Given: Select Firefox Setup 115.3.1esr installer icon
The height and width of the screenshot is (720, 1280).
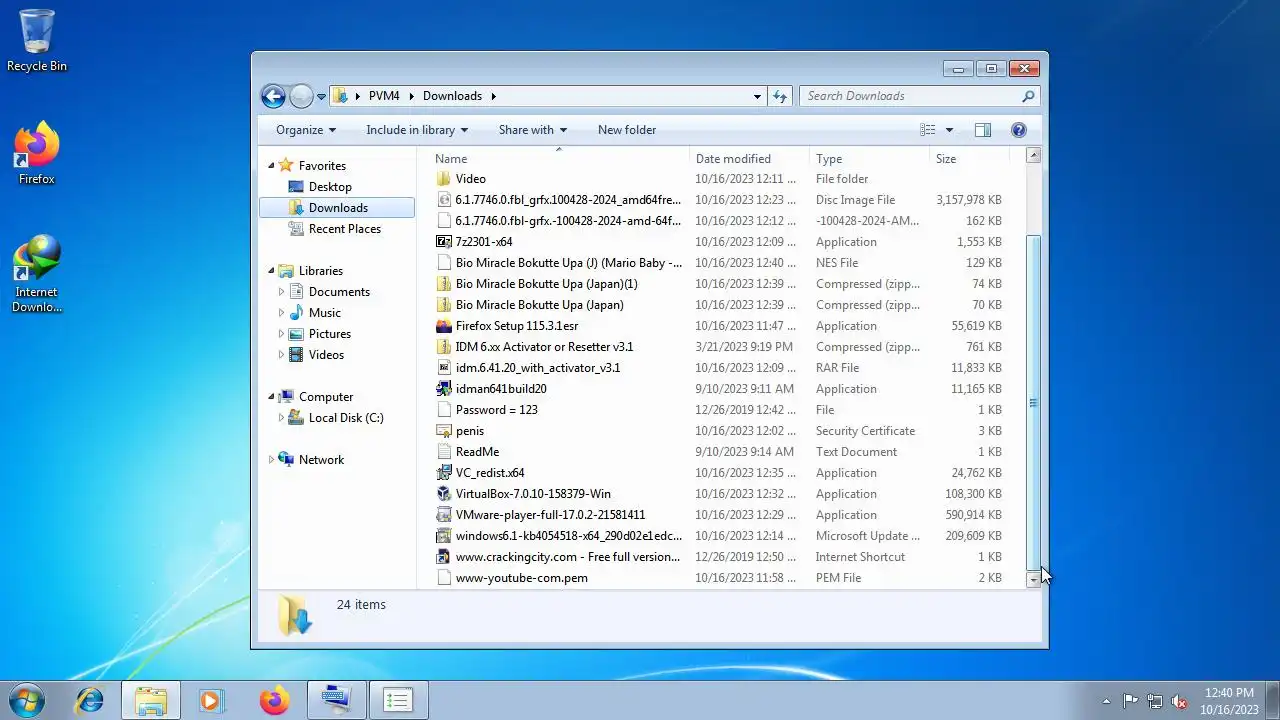Looking at the screenshot, I should (x=445, y=326).
